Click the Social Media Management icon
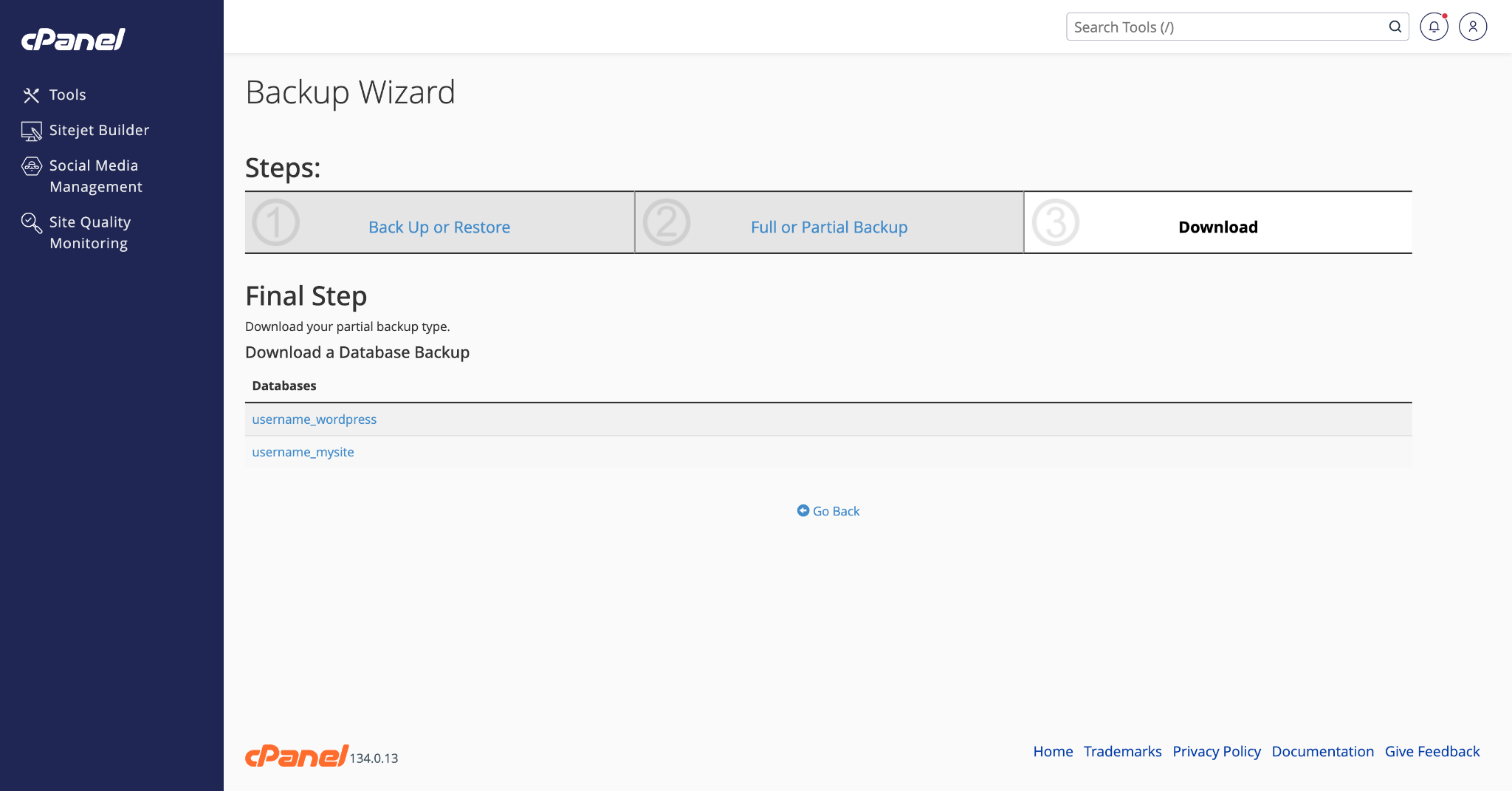 click(31, 166)
